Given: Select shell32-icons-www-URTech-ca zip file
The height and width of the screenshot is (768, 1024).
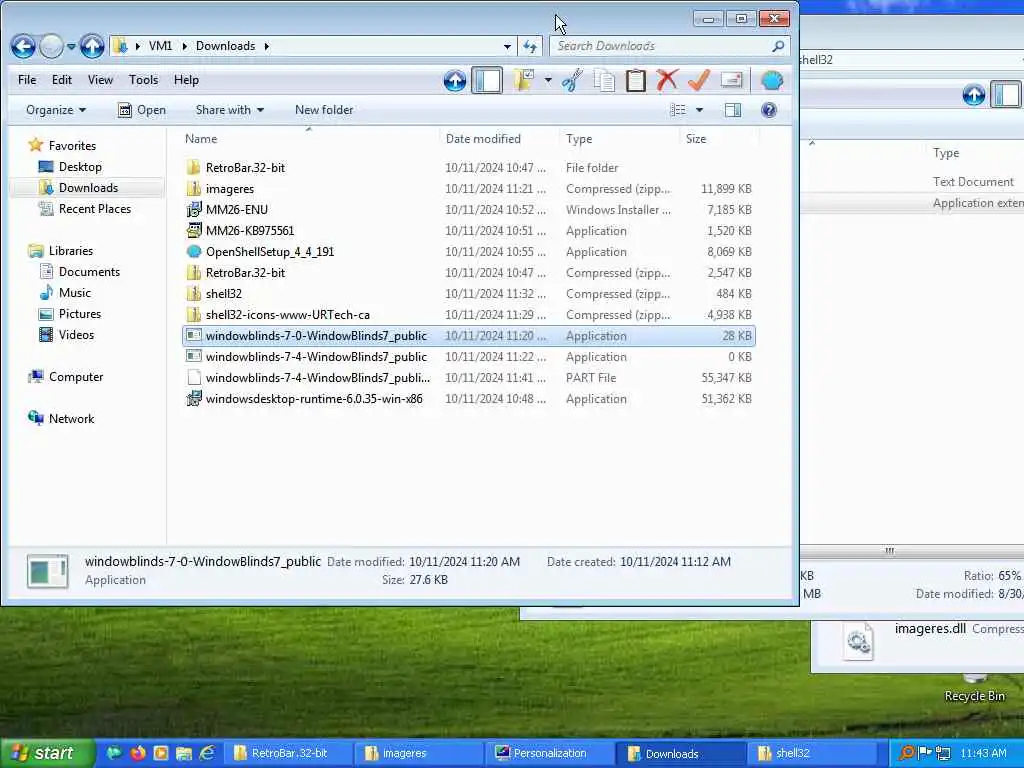Looking at the screenshot, I should (469, 315).
